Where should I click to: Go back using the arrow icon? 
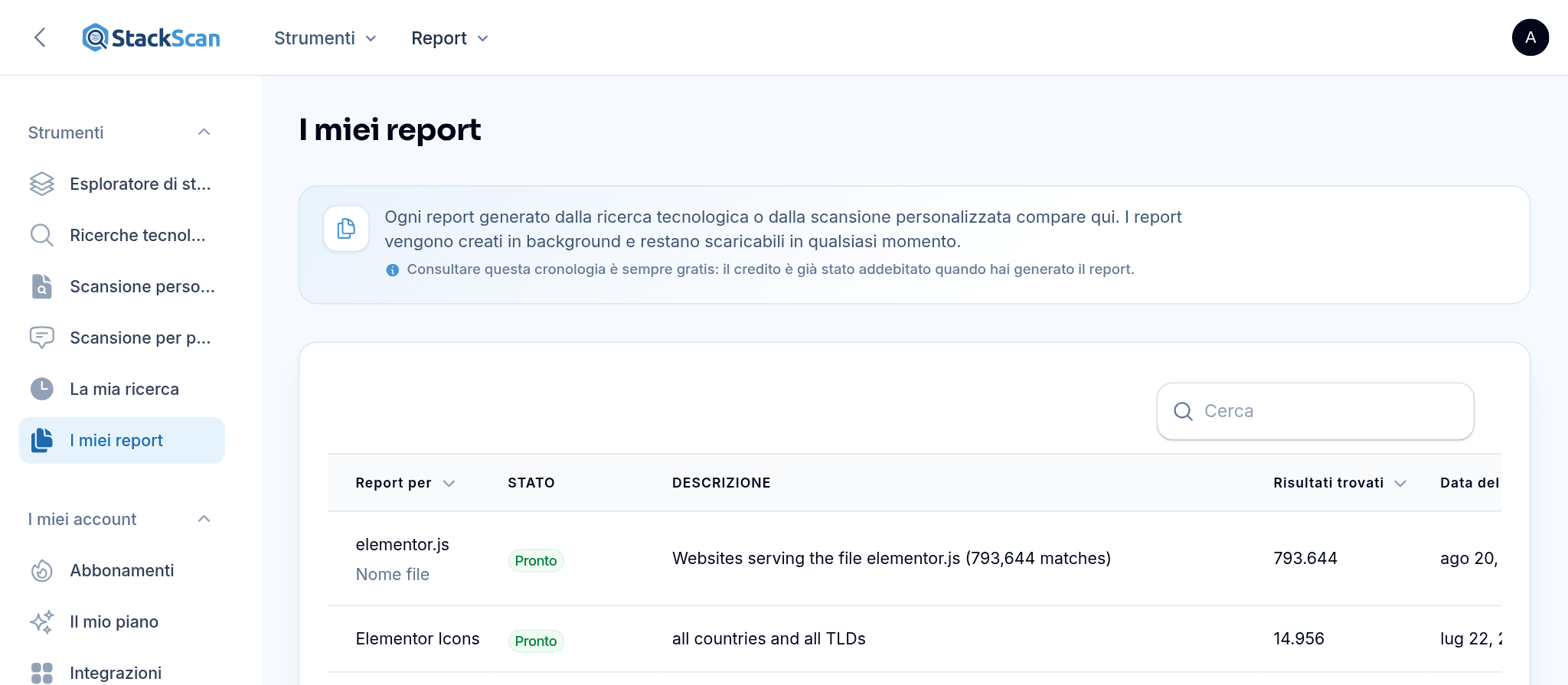pos(41,38)
